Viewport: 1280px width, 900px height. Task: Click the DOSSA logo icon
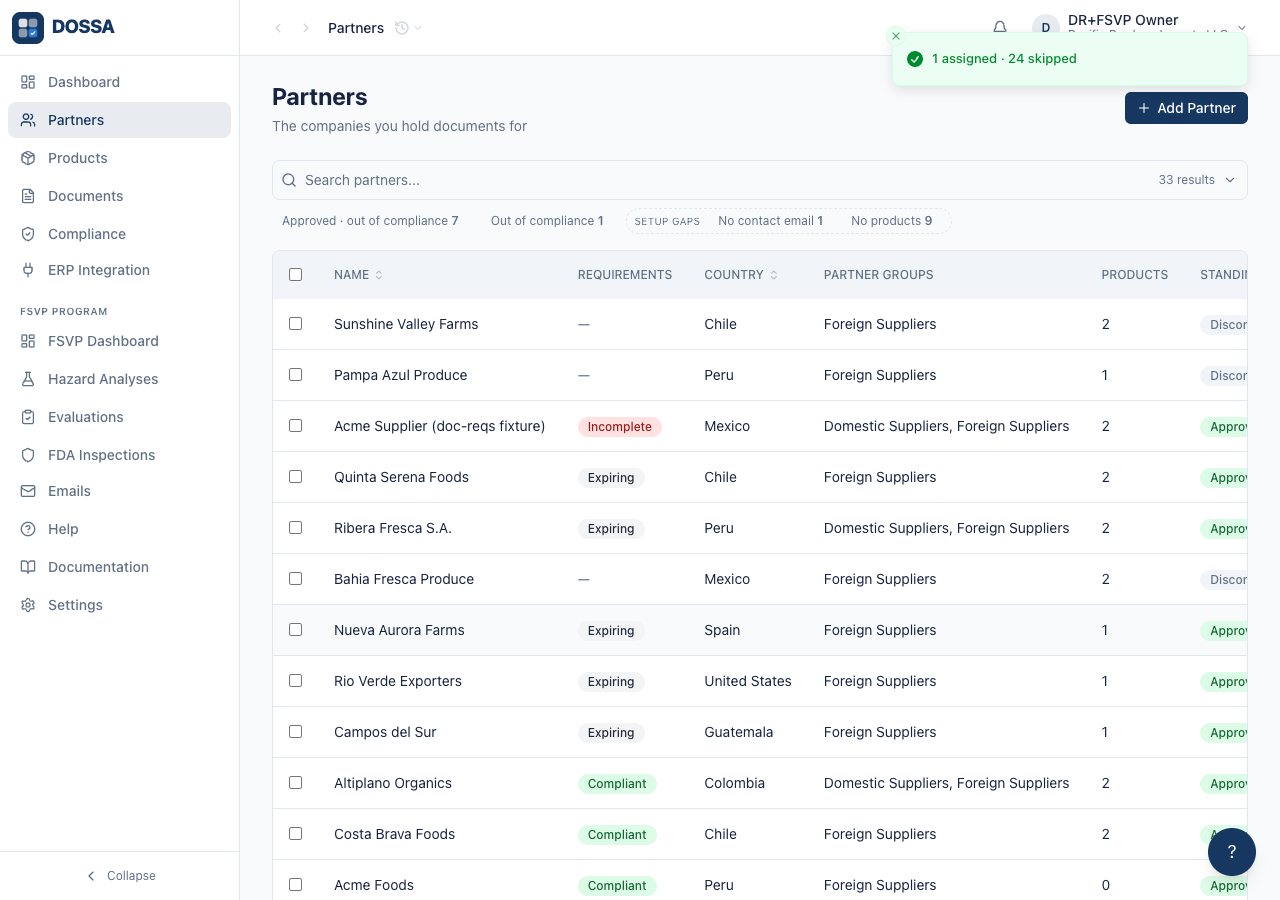[28, 28]
